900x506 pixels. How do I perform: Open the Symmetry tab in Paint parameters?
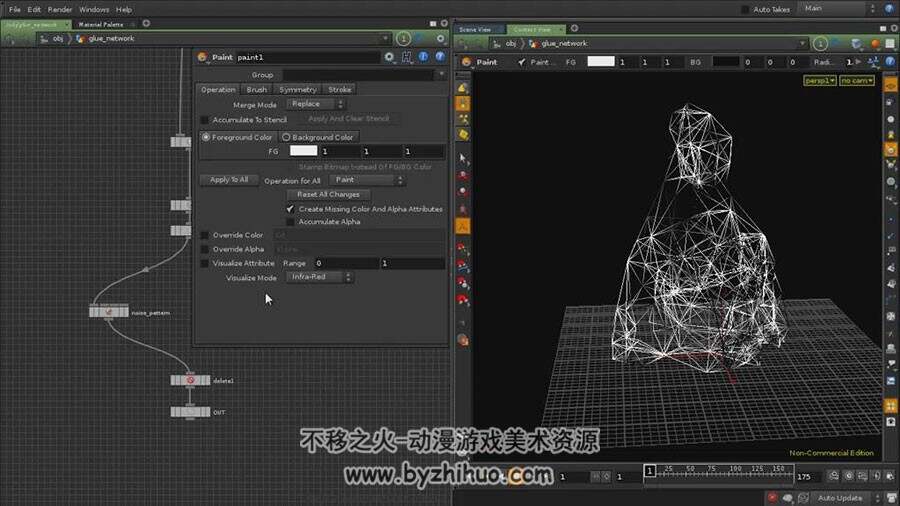coord(298,89)
